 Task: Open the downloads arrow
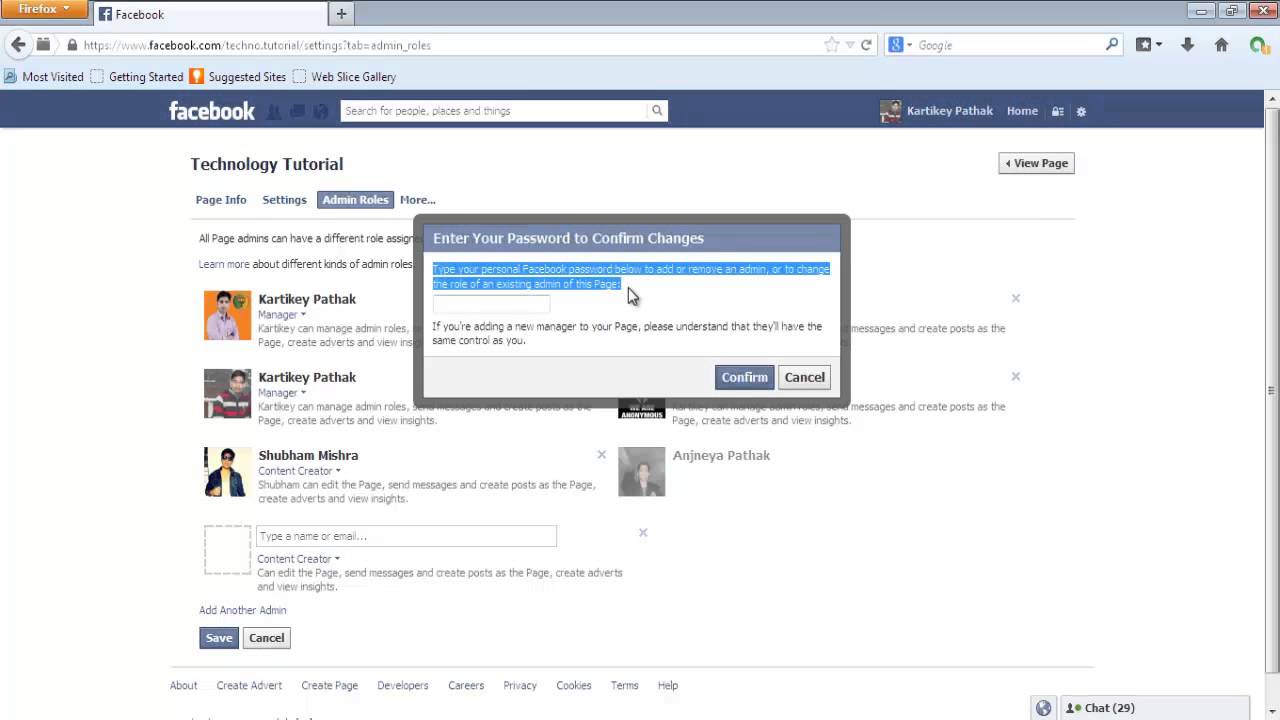coord(1187,45)
